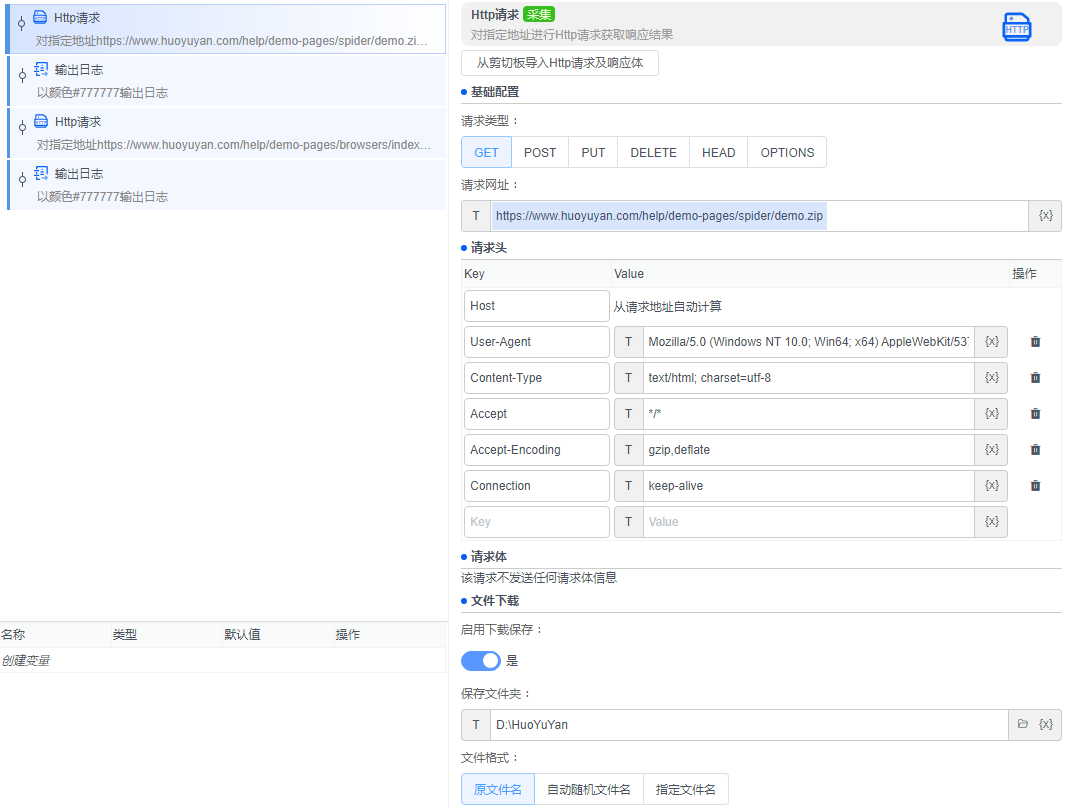Select auto random file name format
The height and width of the screenshot is (808, 1066).
point(589,790)
